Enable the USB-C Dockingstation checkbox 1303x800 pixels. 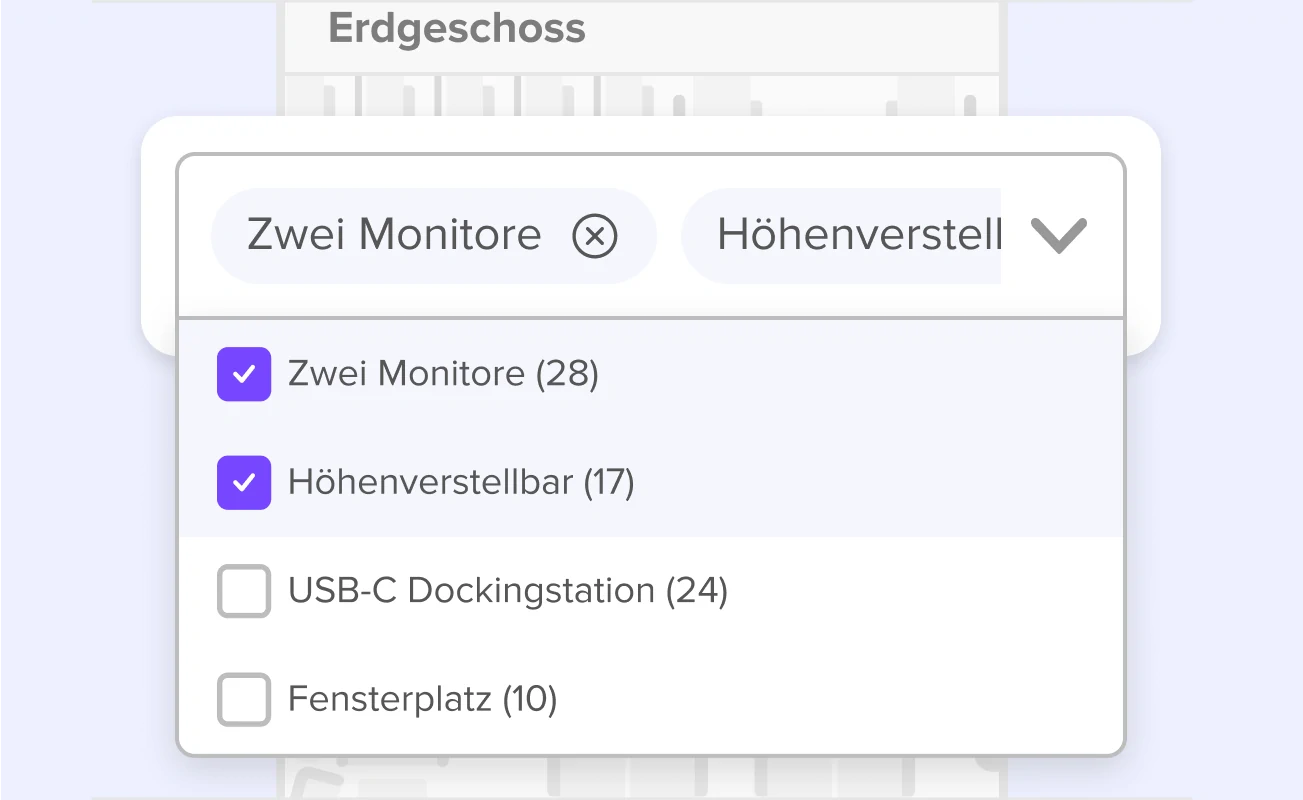244,591
